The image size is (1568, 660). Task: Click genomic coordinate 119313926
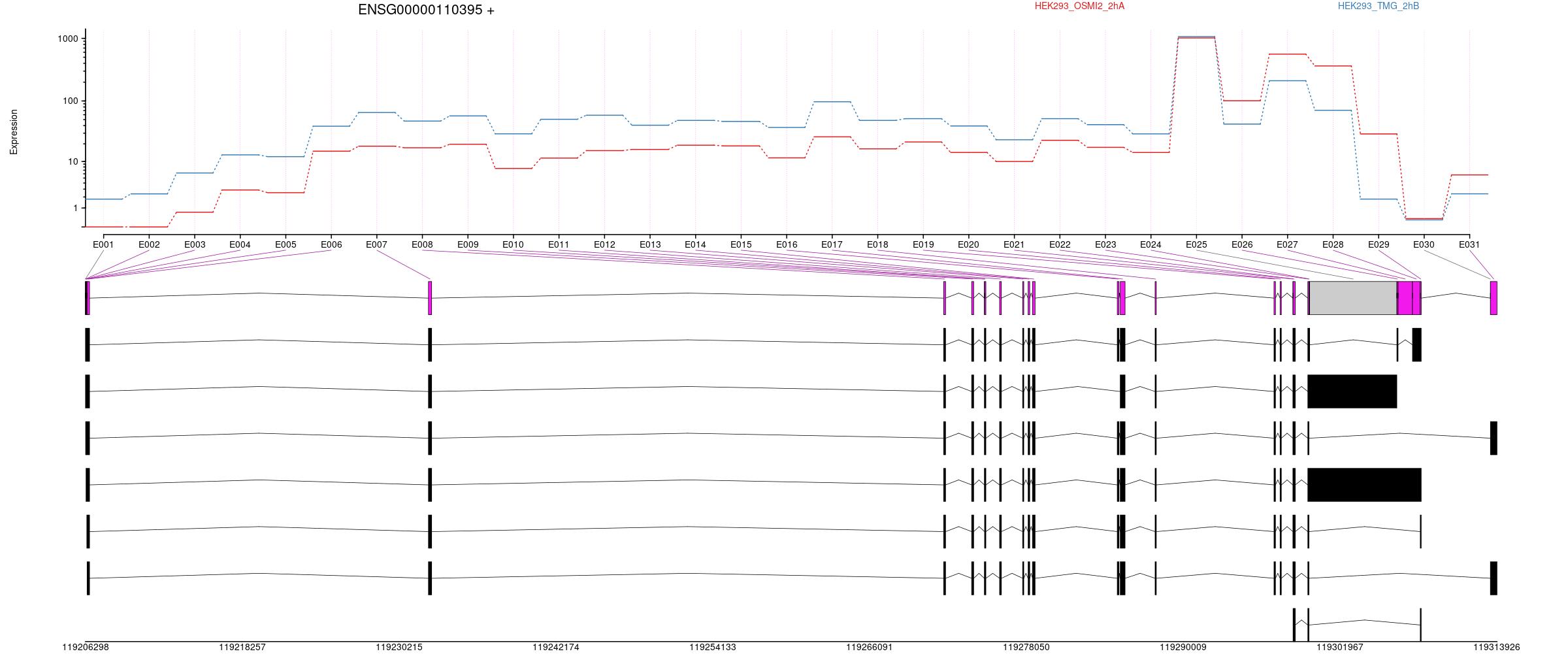pos(1497,648)
